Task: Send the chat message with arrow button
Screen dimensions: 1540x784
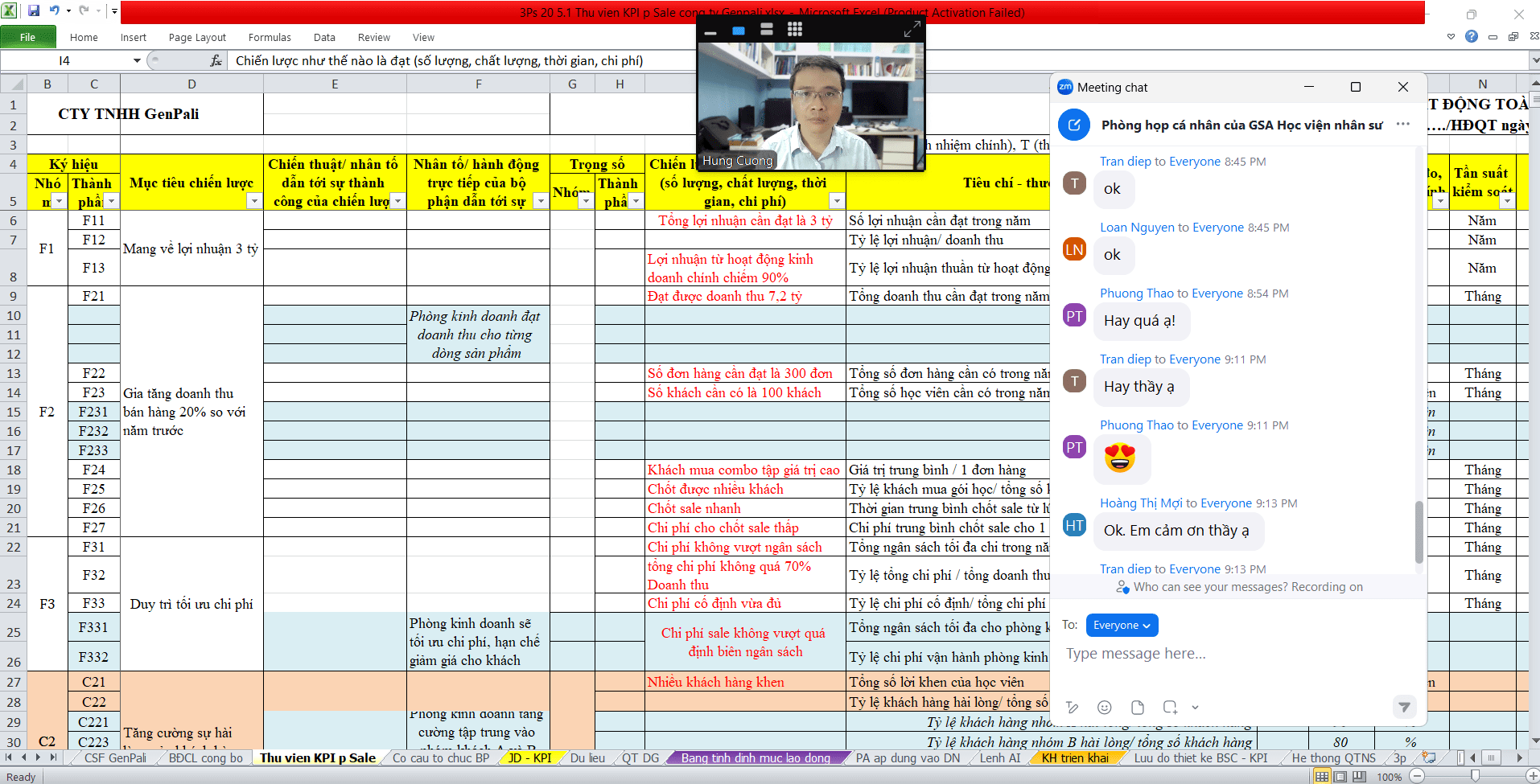Action: pos(1404,707)
